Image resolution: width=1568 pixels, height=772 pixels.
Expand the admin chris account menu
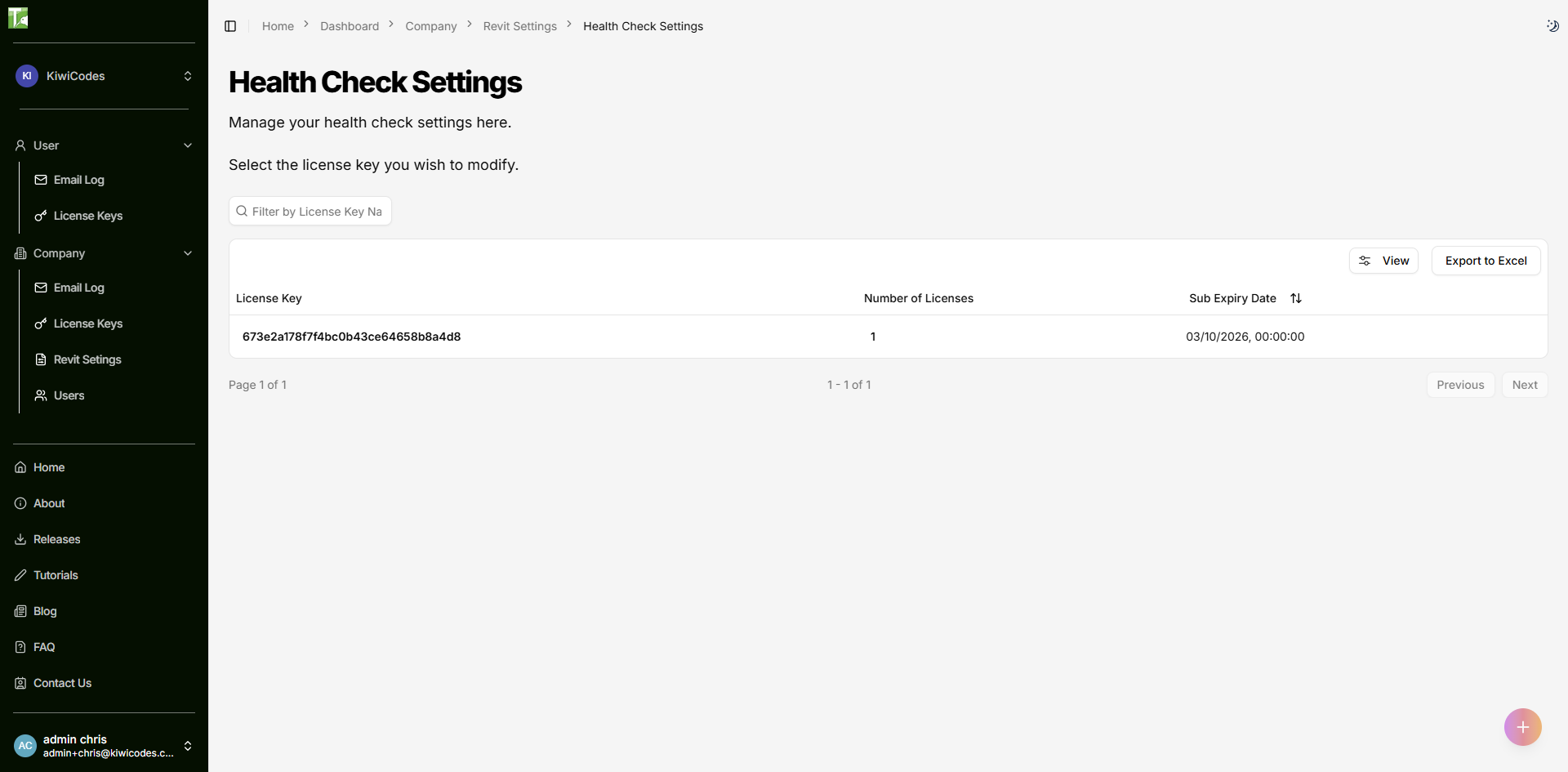(187, 746)
